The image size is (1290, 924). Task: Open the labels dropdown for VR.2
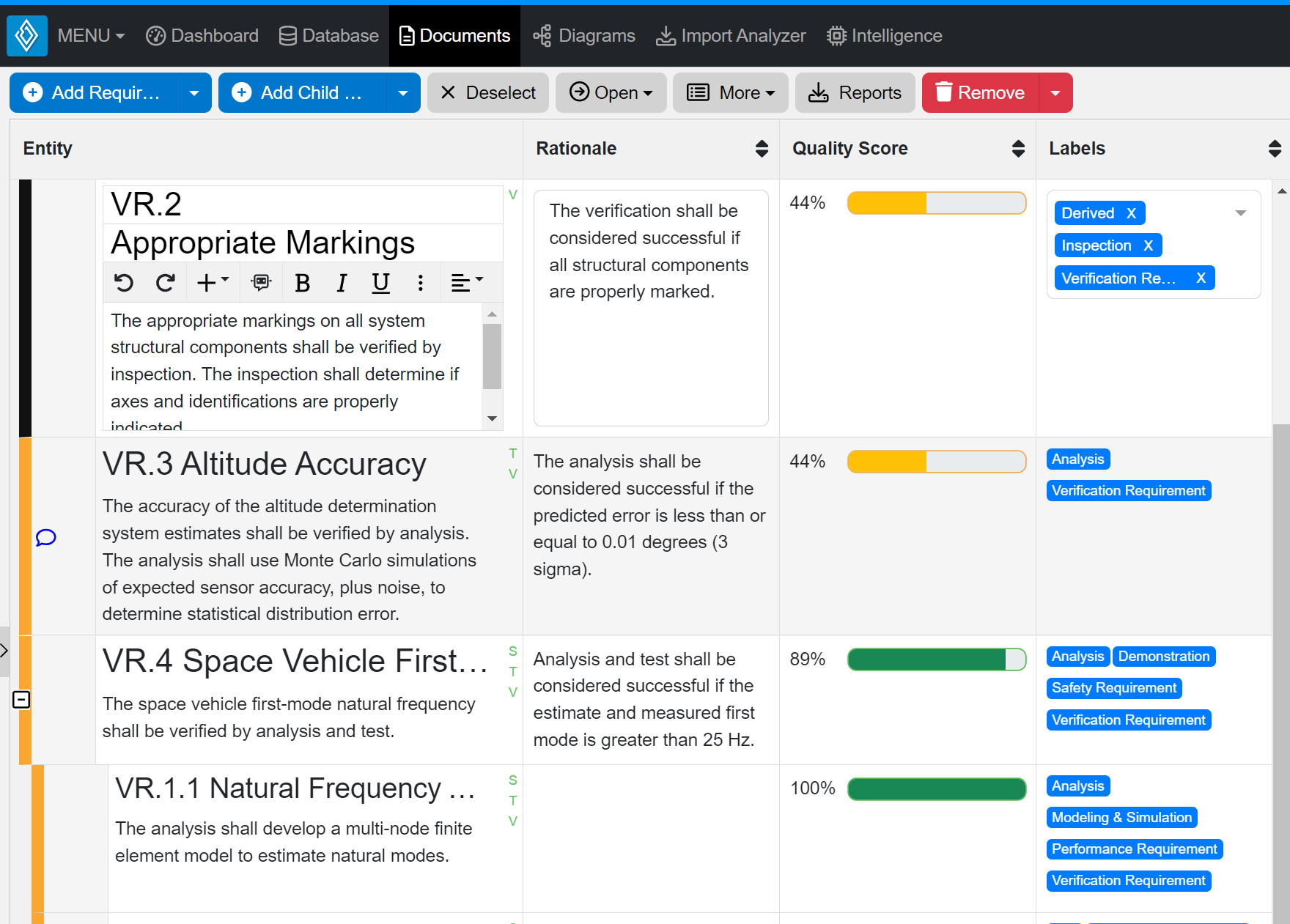(1240, 212)
